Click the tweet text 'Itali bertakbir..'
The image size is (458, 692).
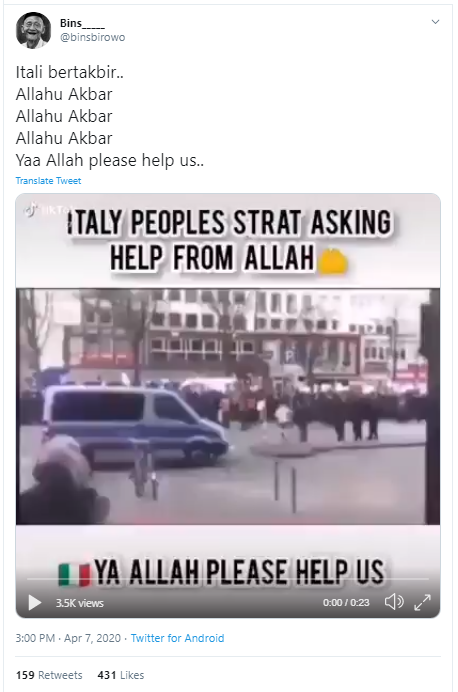click(70, 72)
